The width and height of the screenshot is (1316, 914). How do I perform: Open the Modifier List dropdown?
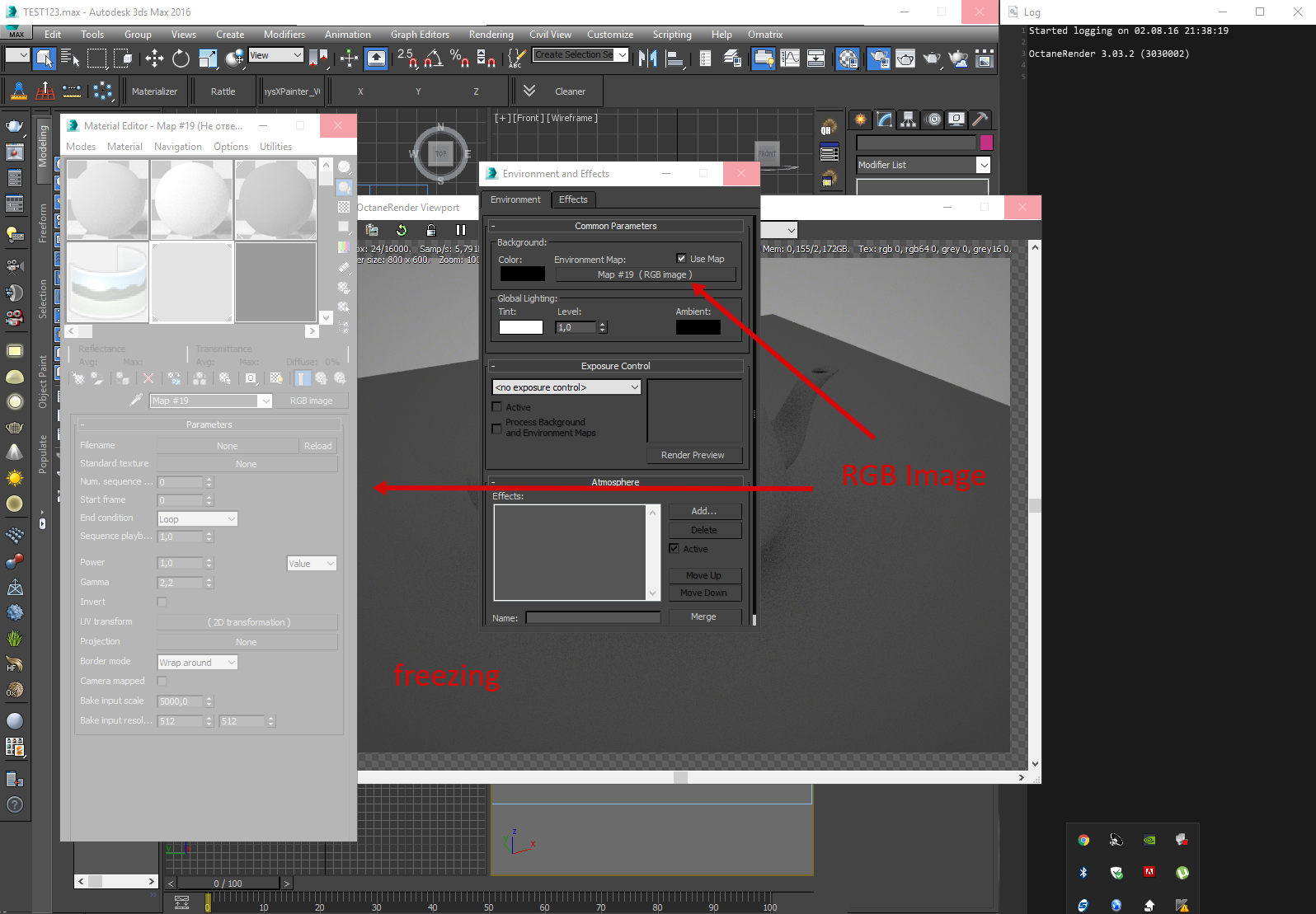tap(923, 165)
